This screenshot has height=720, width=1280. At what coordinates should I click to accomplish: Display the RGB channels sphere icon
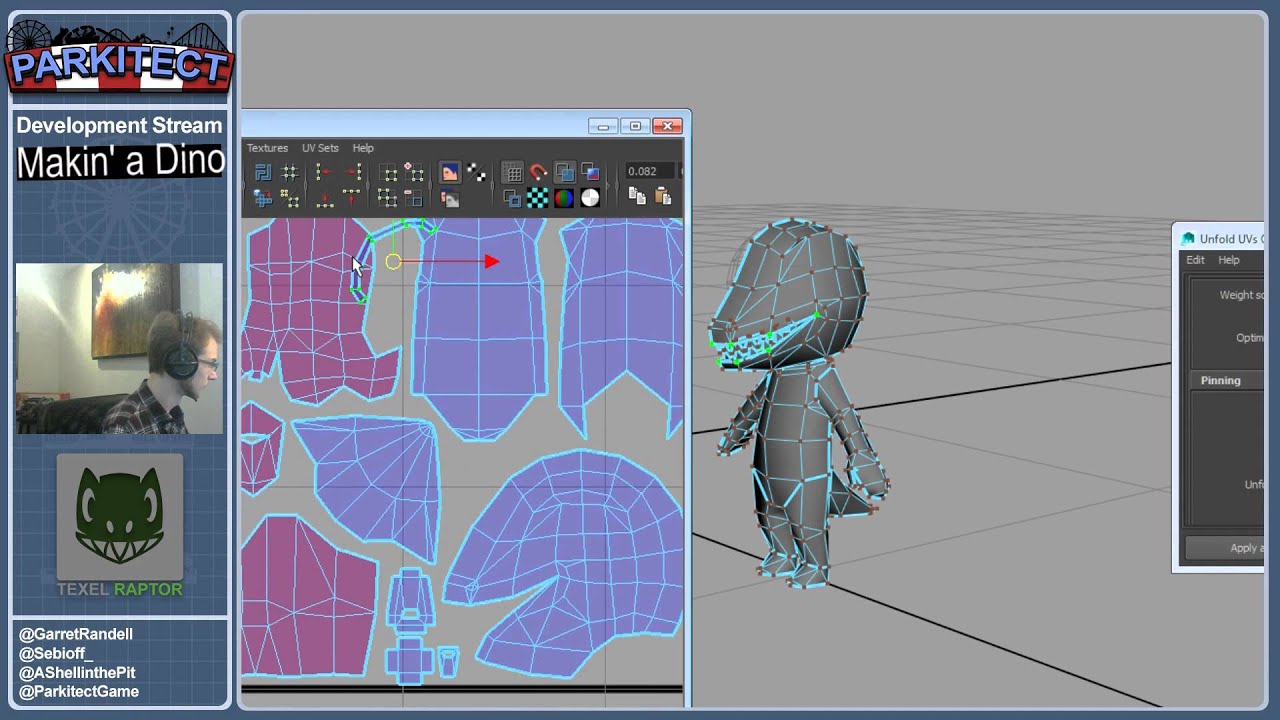click(x=564, y=198)
